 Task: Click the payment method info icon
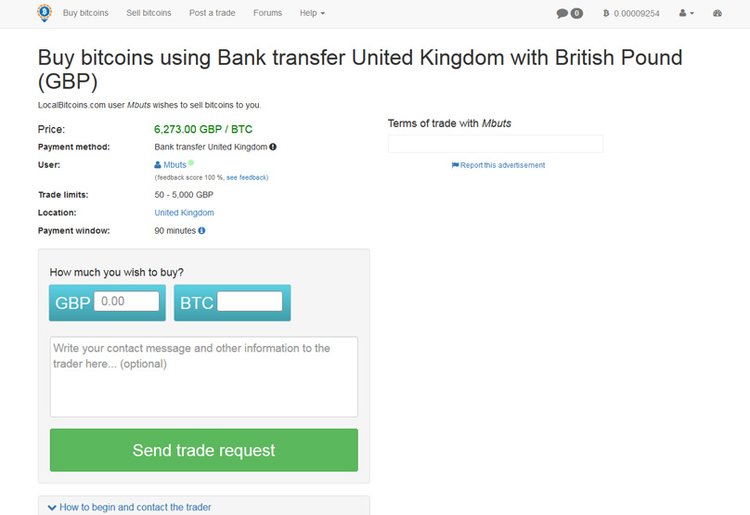(x=273, y=147)
